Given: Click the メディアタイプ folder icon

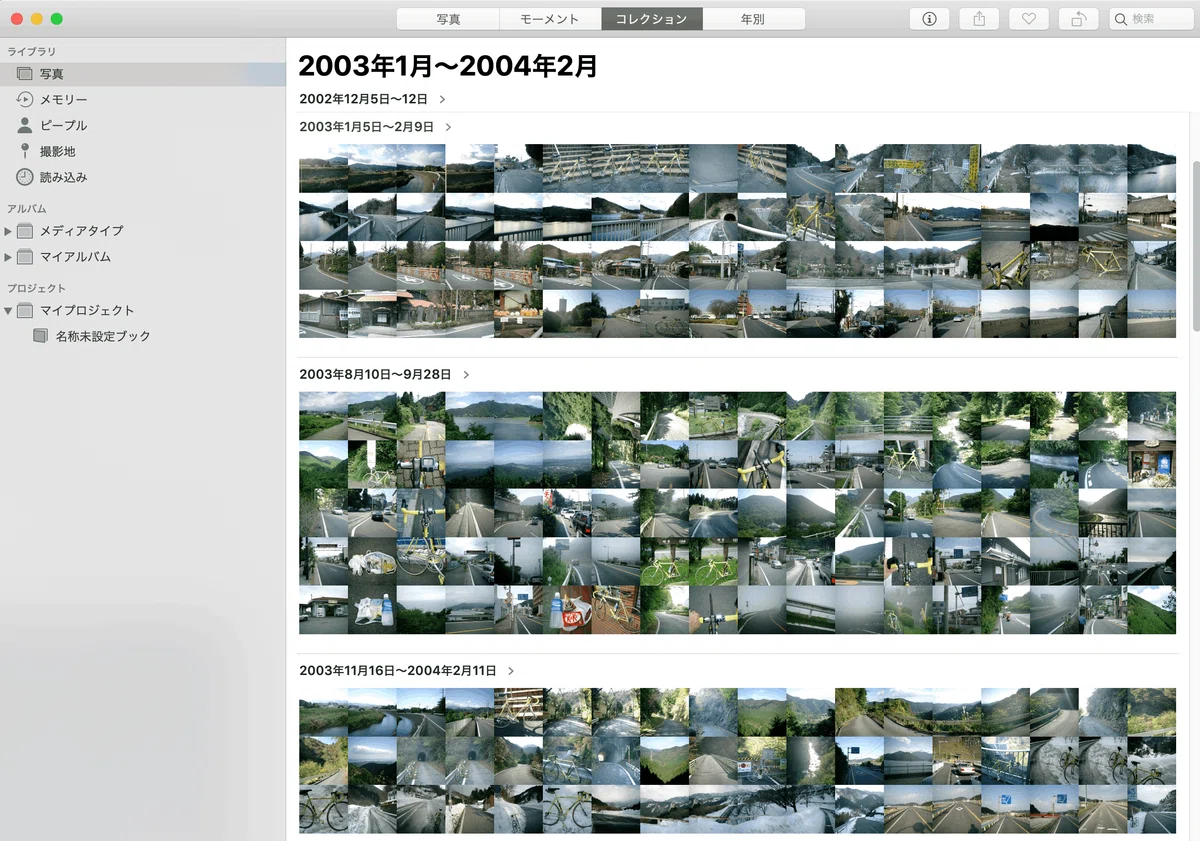Looking at the screenshot, I should point(25,231).
